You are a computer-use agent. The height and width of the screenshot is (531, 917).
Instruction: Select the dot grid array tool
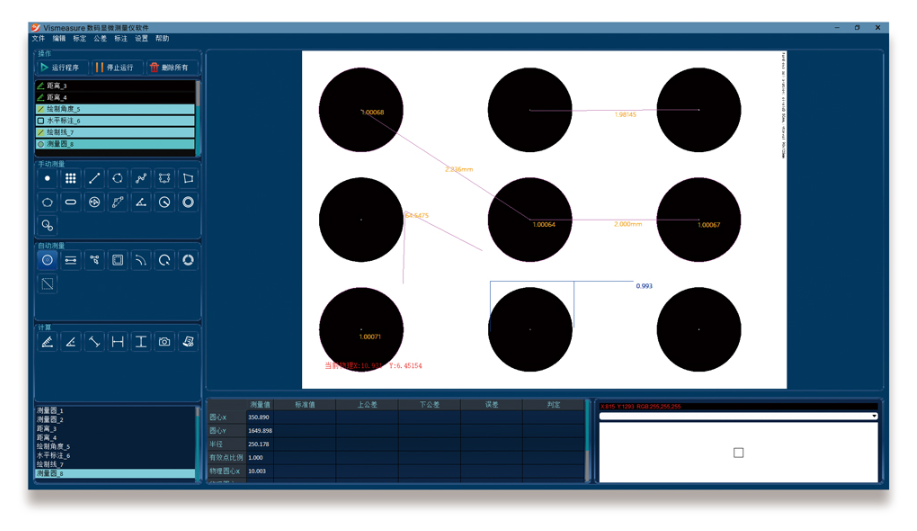pyautogui.click(x=71, y=178)
